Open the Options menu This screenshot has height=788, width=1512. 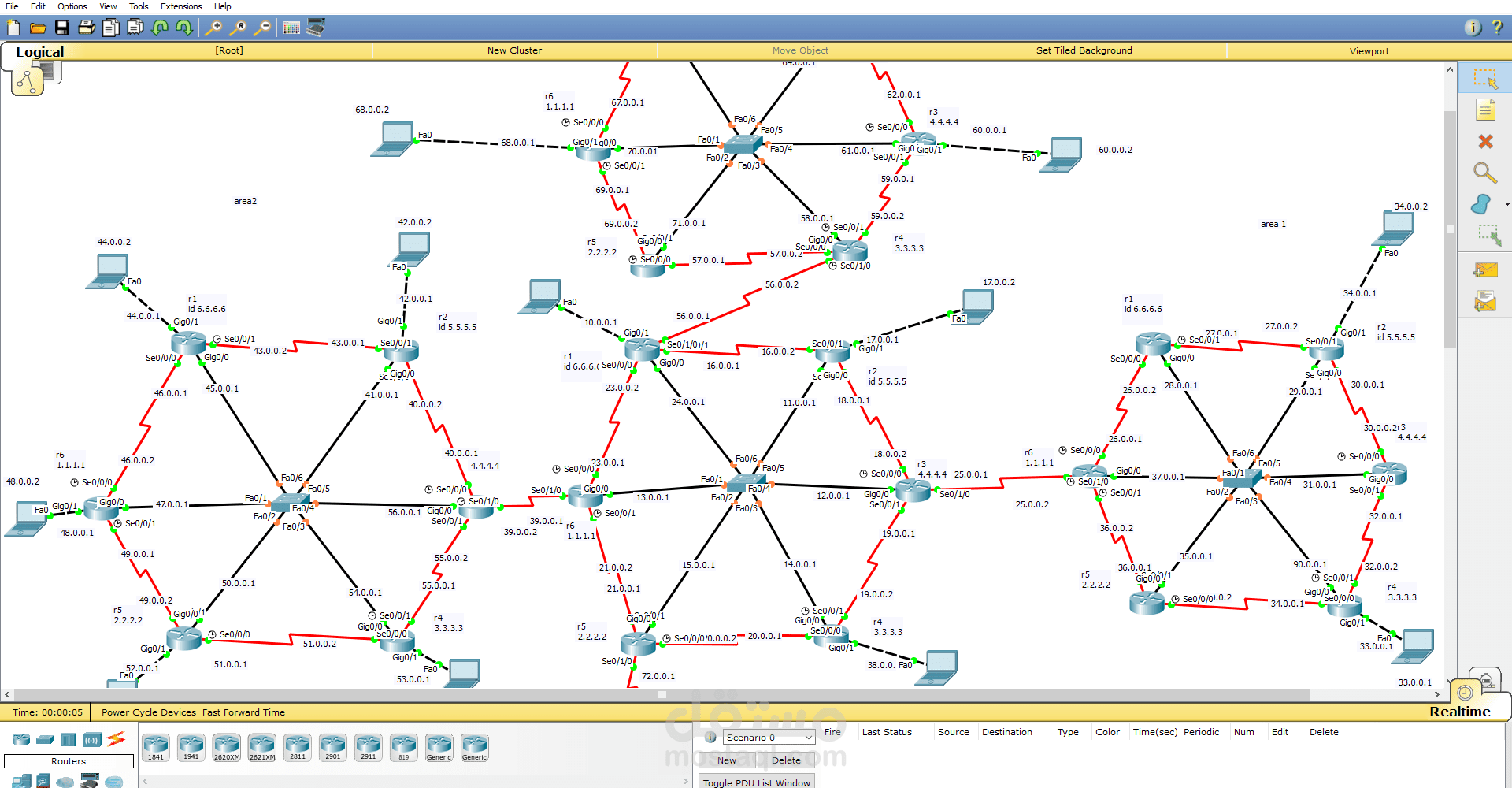tap(72, 6)
